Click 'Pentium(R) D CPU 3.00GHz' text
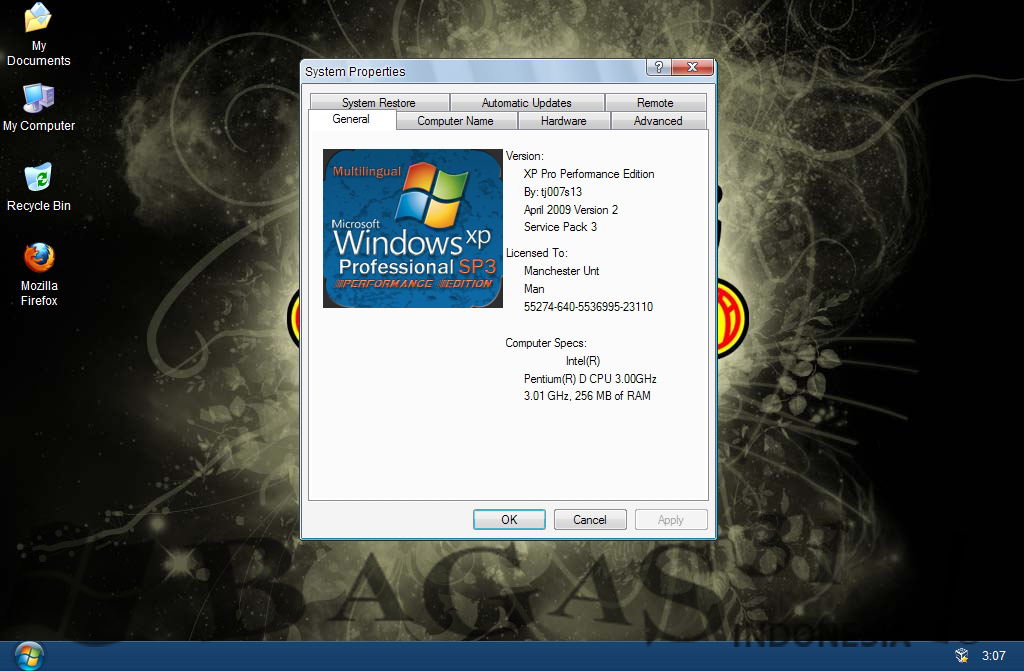 click(590, 379)
